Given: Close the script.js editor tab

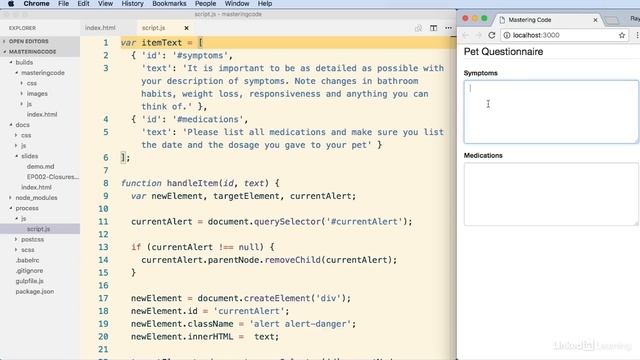Looking at the screenshot, I should coord(187,28).
